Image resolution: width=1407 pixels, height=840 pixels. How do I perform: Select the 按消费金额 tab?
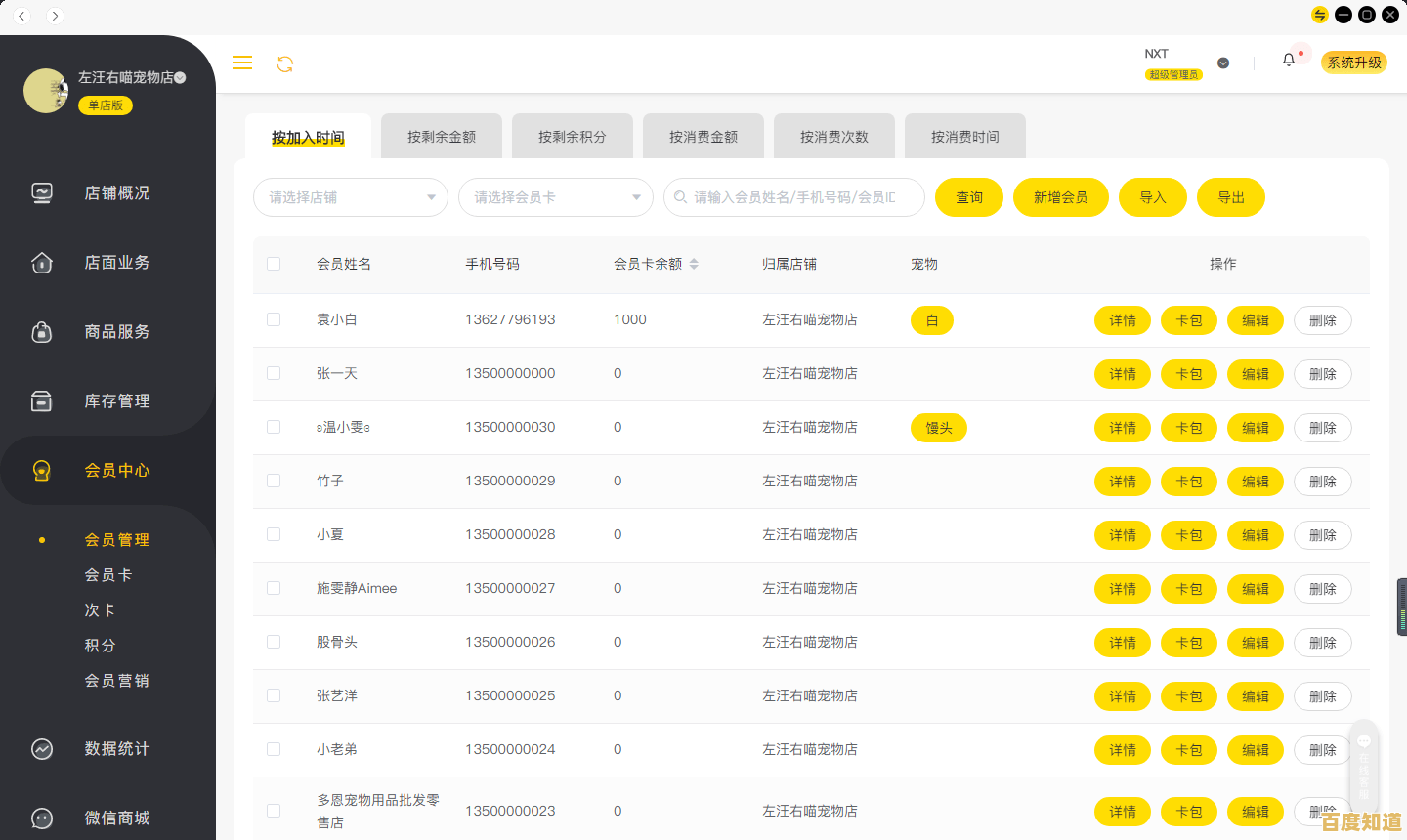pos(703,136)
